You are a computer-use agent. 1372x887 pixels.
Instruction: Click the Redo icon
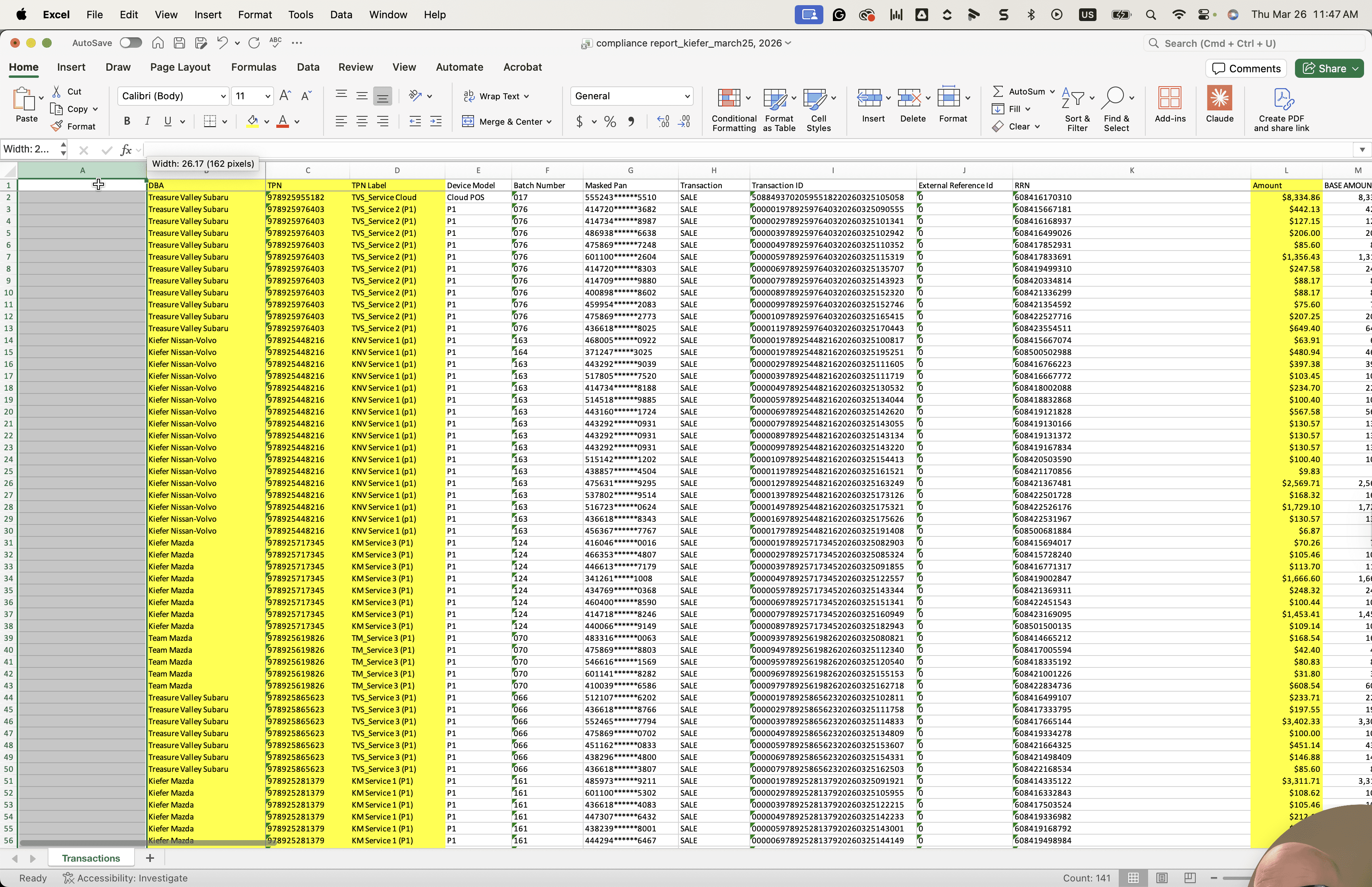point(254,42)
